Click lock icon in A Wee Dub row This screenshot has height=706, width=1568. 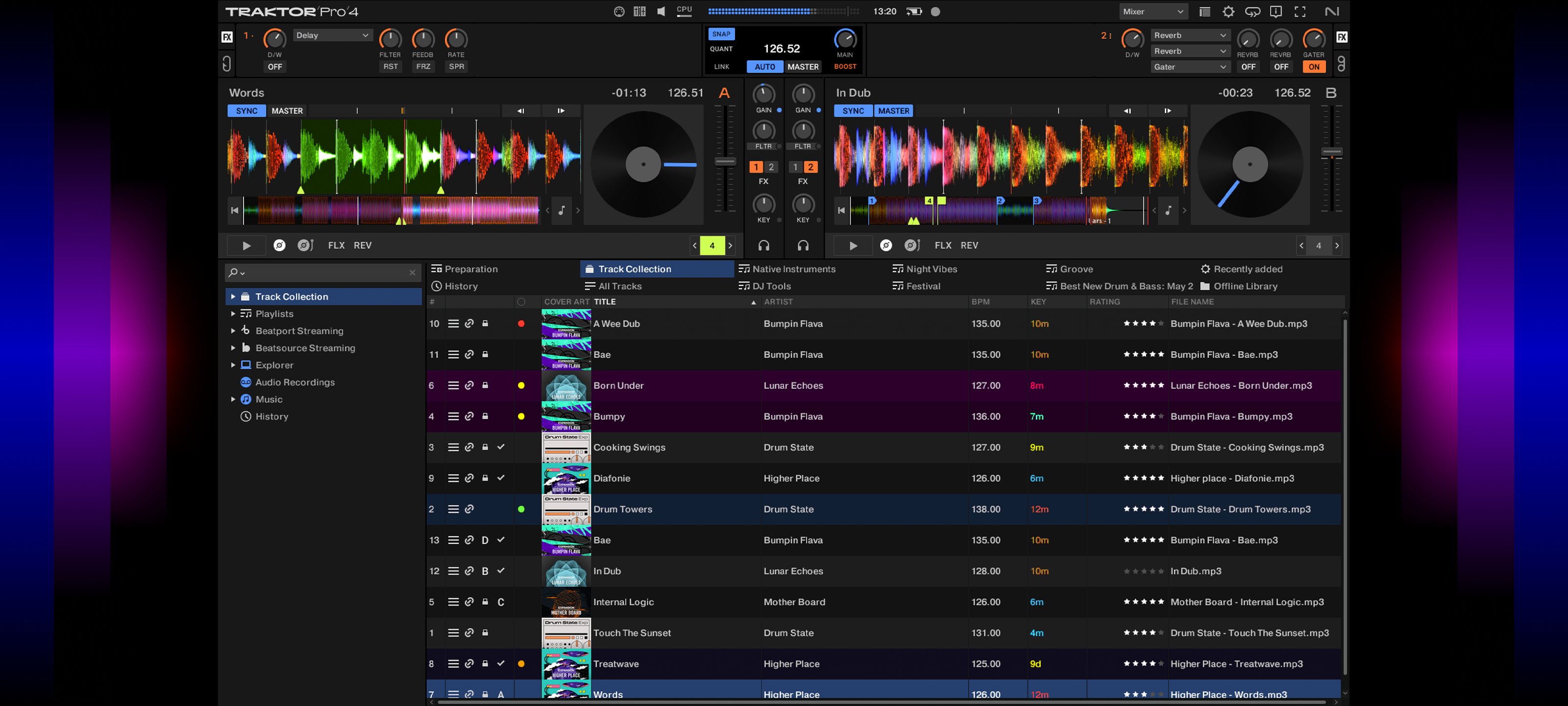click(485, 324)
